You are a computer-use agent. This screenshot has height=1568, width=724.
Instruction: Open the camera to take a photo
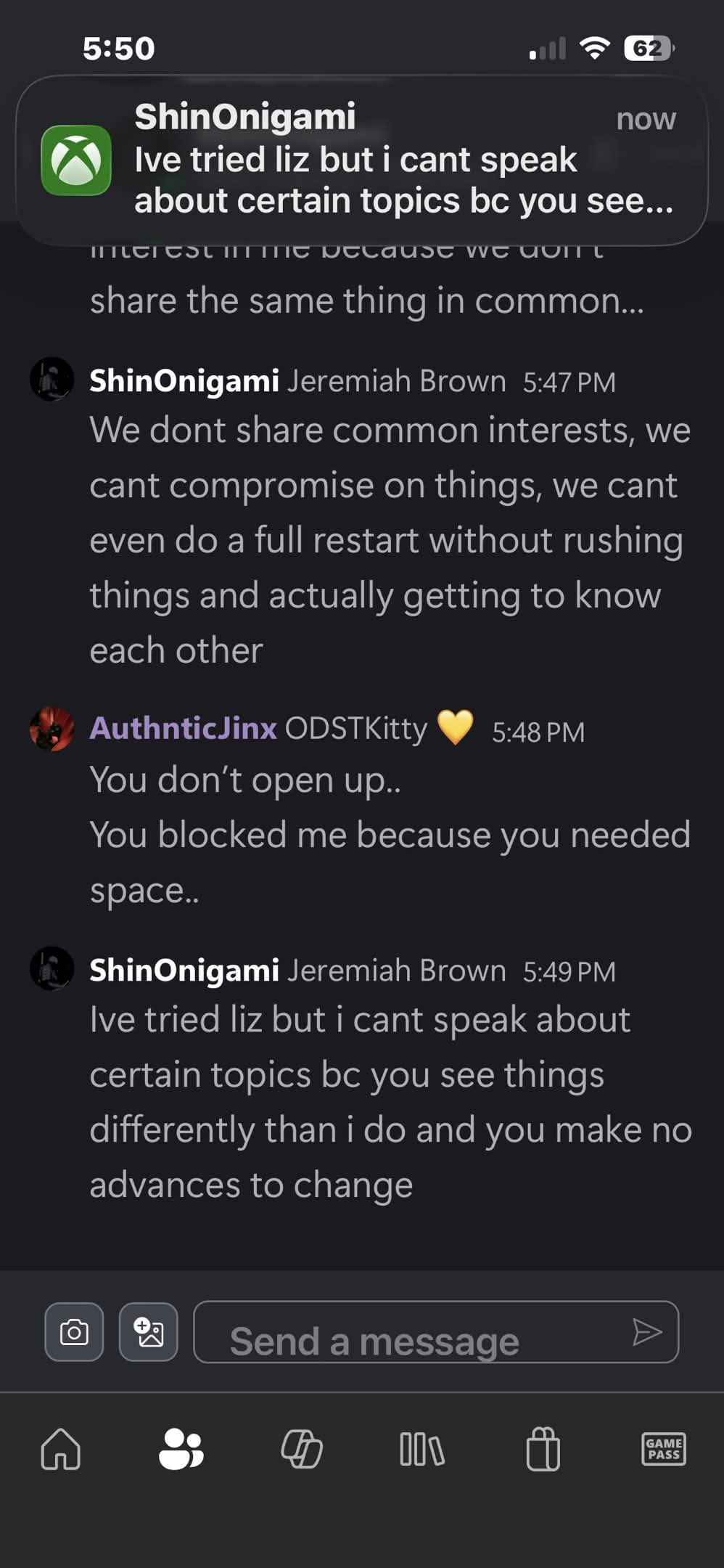click(x=74, y=1332)
